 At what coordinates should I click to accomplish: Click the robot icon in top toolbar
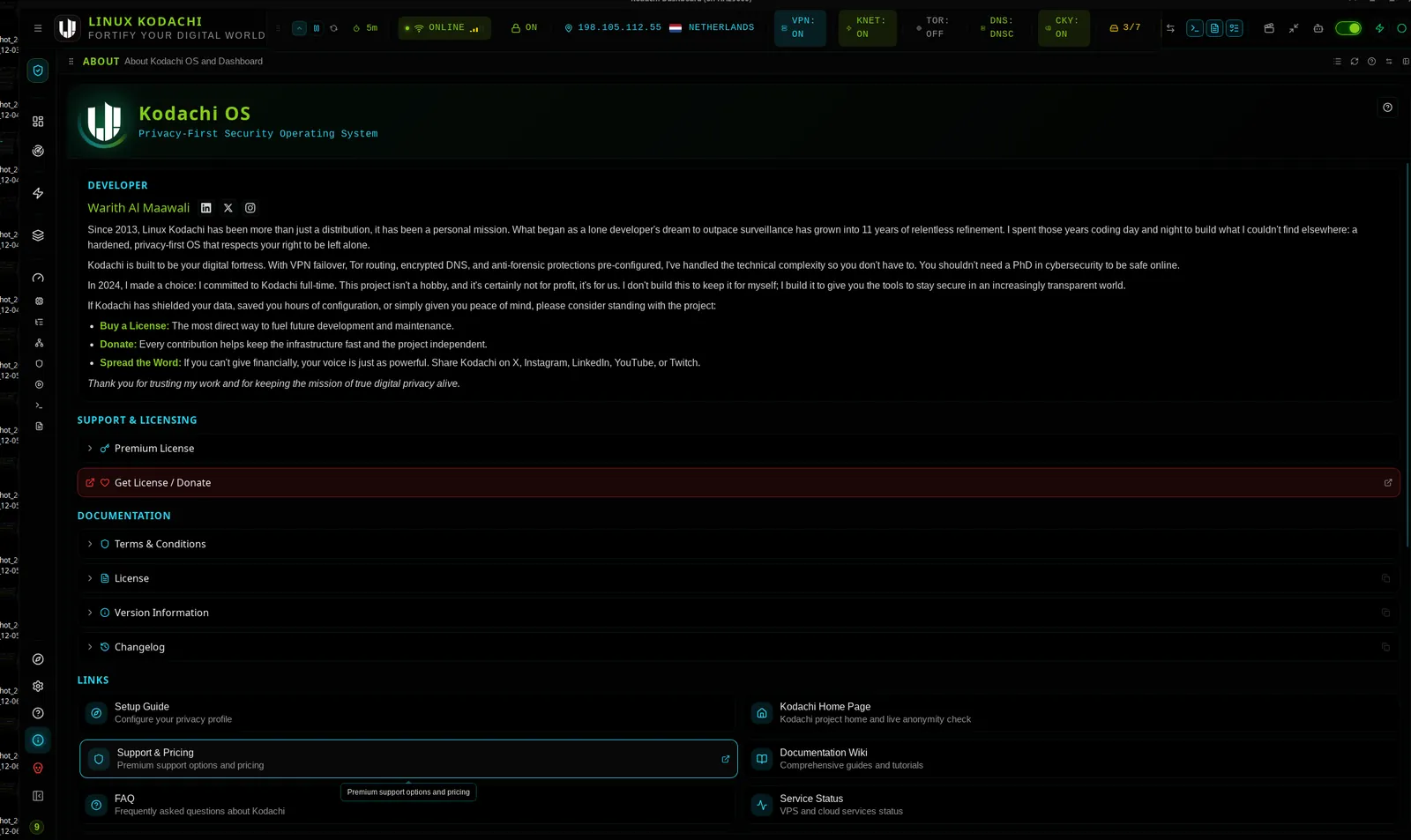(1318, 28)
